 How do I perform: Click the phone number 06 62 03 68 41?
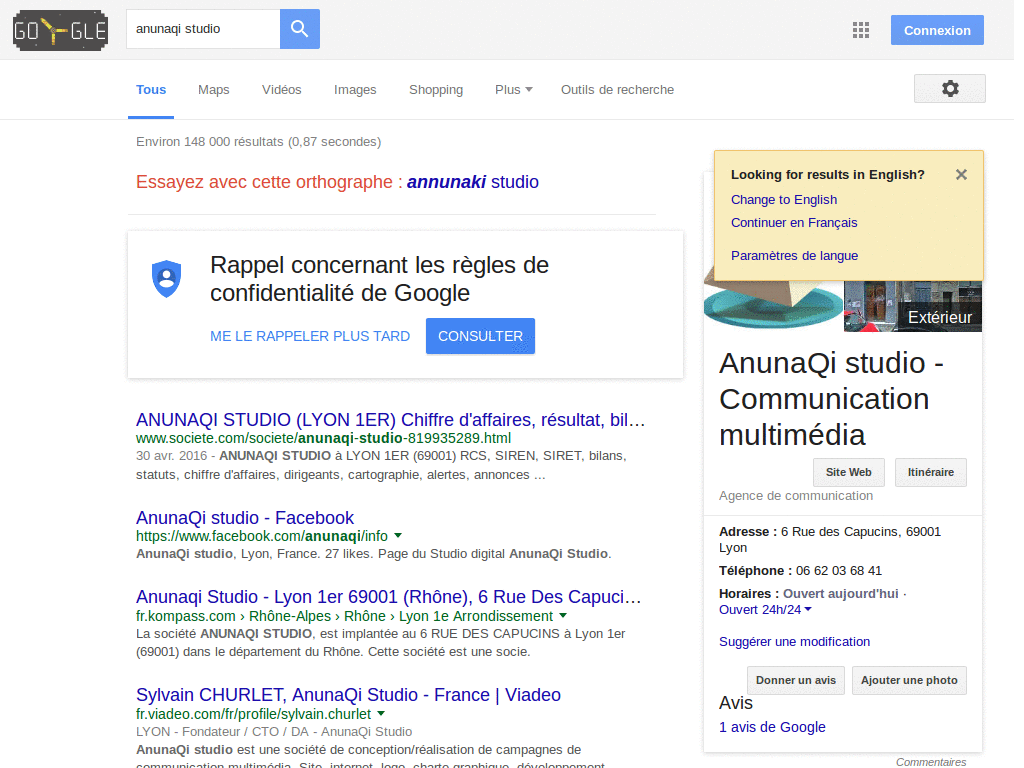[x=839, y=571]
